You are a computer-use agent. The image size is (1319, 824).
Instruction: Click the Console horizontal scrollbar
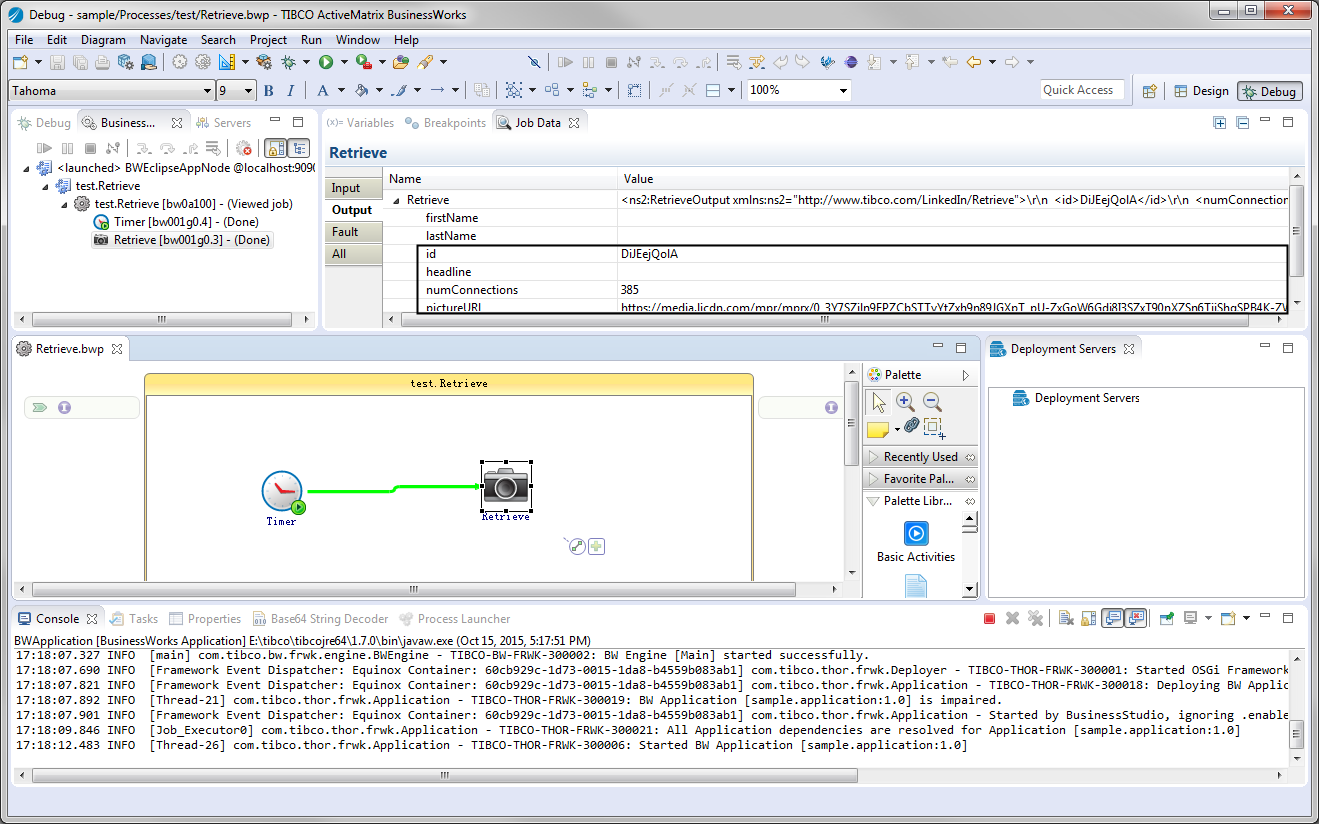[444, 775]
